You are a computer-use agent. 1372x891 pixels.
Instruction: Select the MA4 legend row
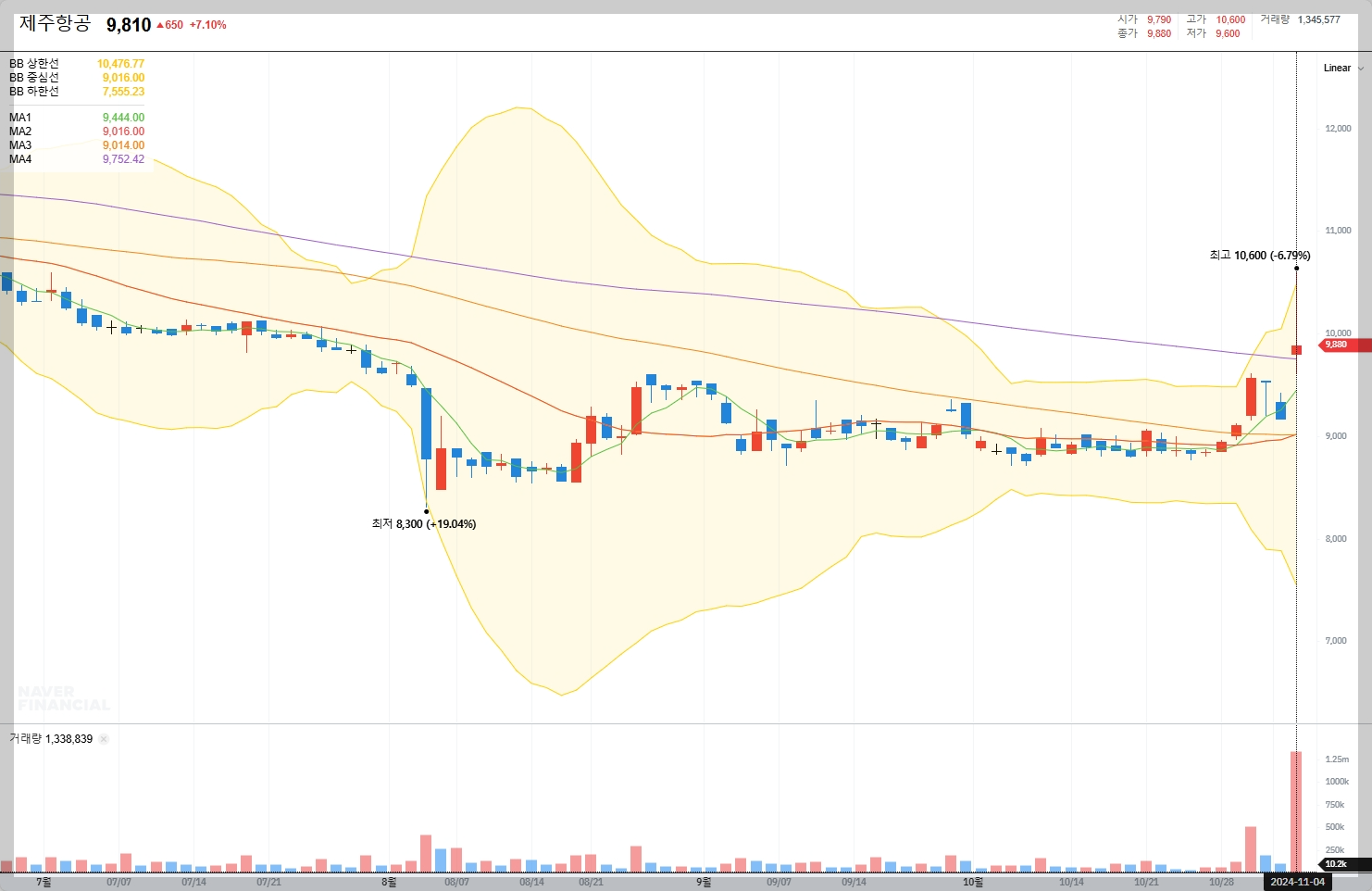coord(77,159)
